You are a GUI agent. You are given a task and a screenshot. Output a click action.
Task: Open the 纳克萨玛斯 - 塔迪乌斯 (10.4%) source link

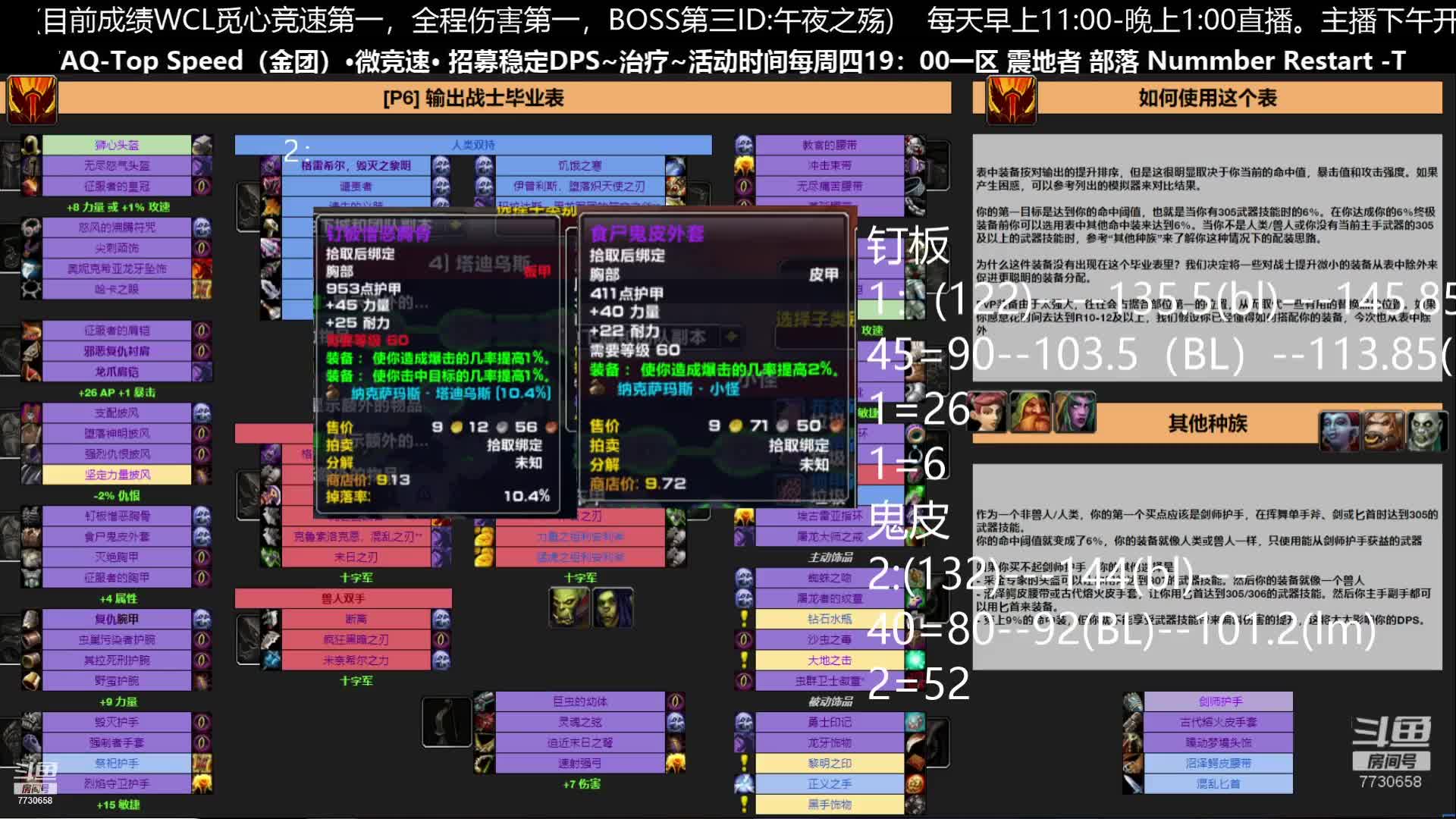[450, 393]
